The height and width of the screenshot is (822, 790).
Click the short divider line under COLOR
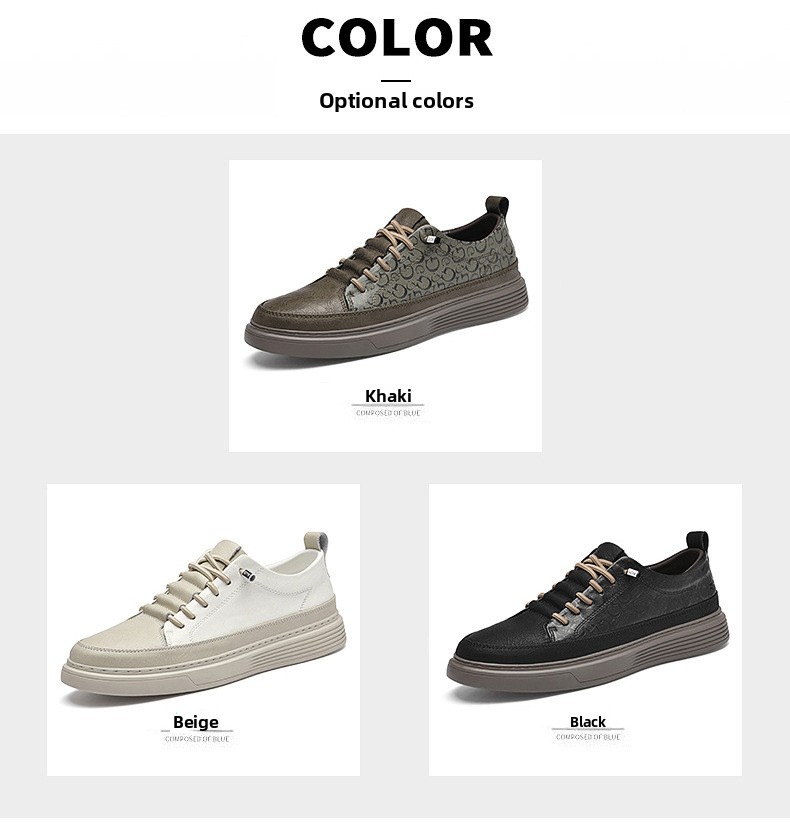396,81
